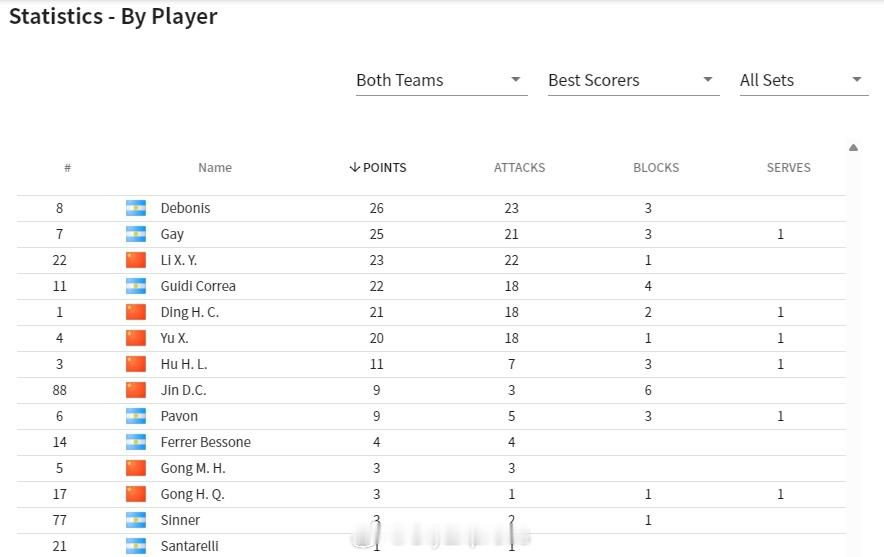Sort by the SERVES column header
Viewport: 884px width, 557px height.
[x=788, y=167]
